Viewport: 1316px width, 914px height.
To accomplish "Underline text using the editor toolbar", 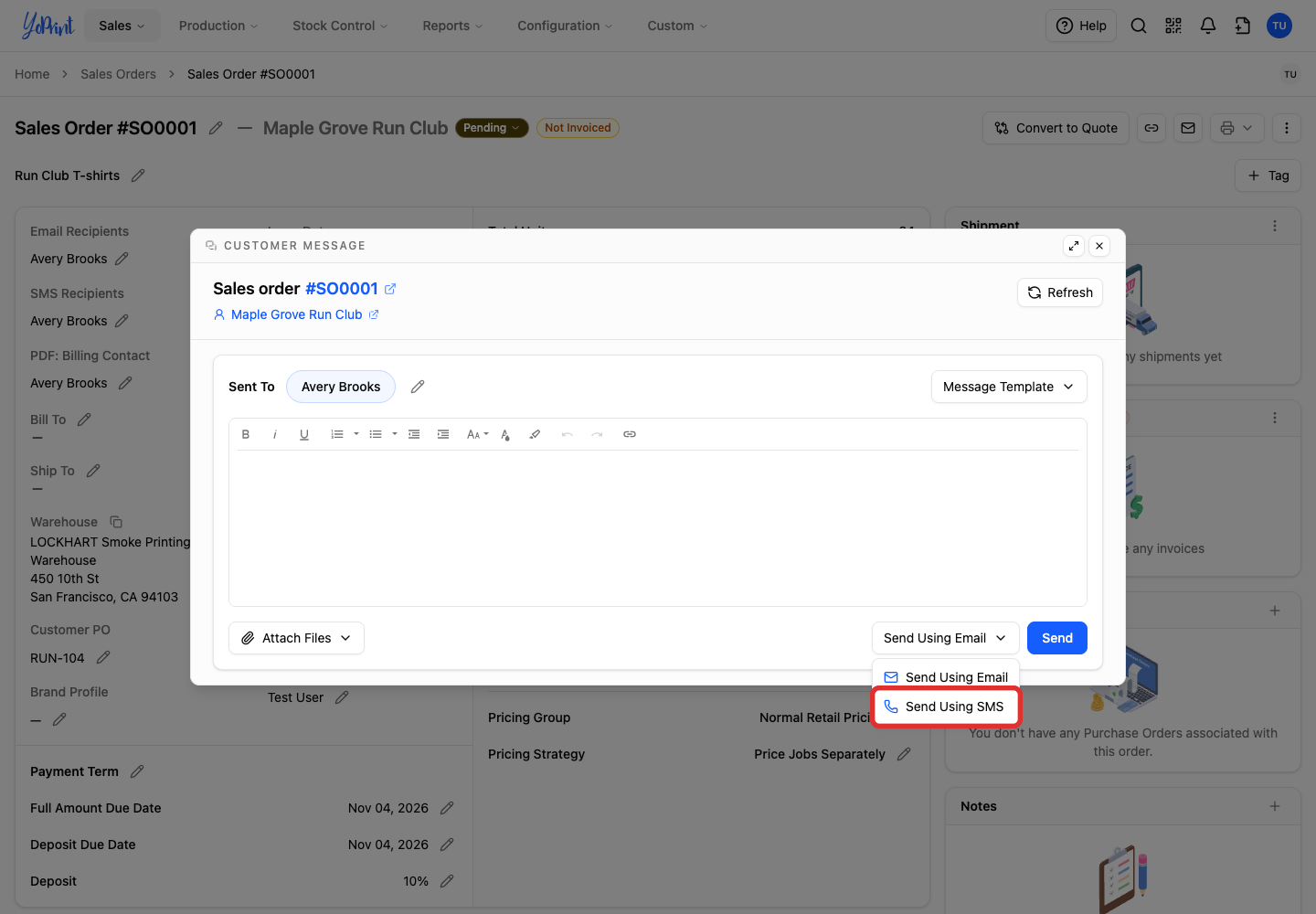I will click(x=304, y=434).
